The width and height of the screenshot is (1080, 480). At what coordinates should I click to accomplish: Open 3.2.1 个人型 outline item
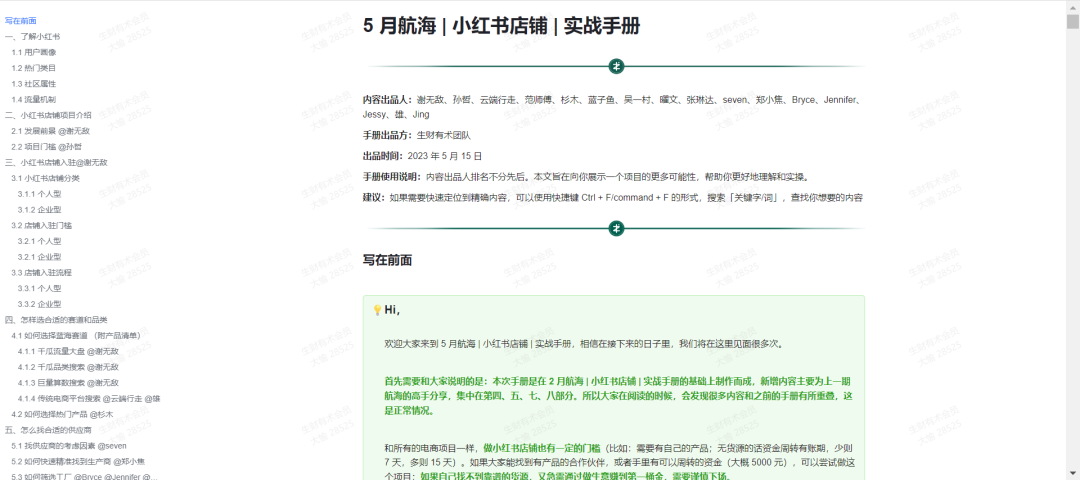39,241
